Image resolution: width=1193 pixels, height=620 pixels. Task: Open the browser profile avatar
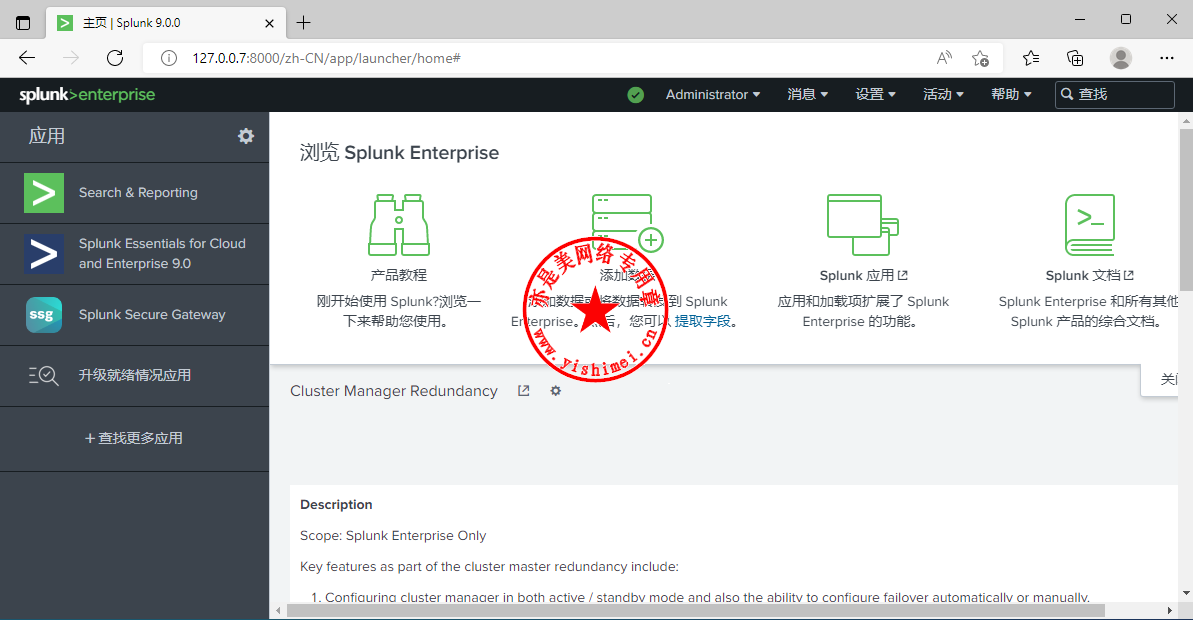pos(1121,58)
